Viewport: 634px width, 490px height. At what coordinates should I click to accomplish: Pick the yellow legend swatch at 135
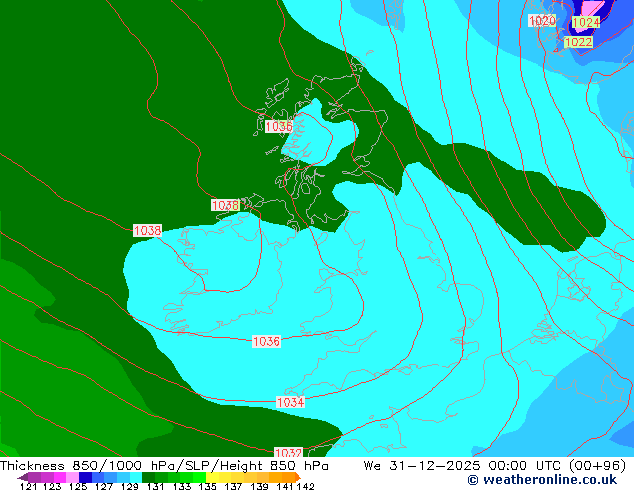click(x=212, y=477)
